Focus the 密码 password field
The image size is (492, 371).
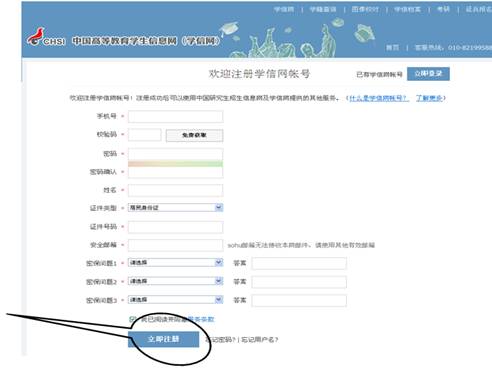[175, 154]
